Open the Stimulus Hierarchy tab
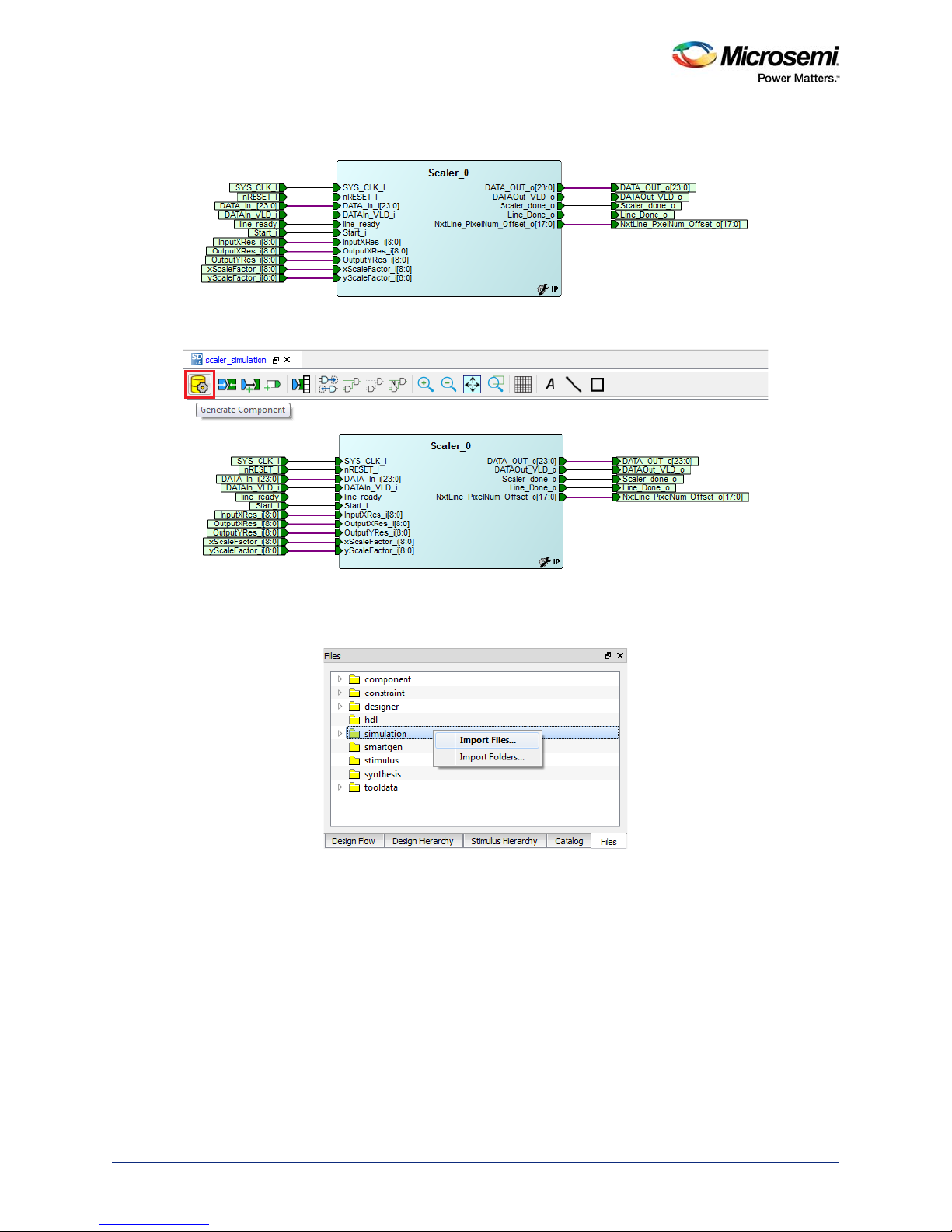Image resolution: width=952 pixels, height=1232 pixels. [504, 841]
